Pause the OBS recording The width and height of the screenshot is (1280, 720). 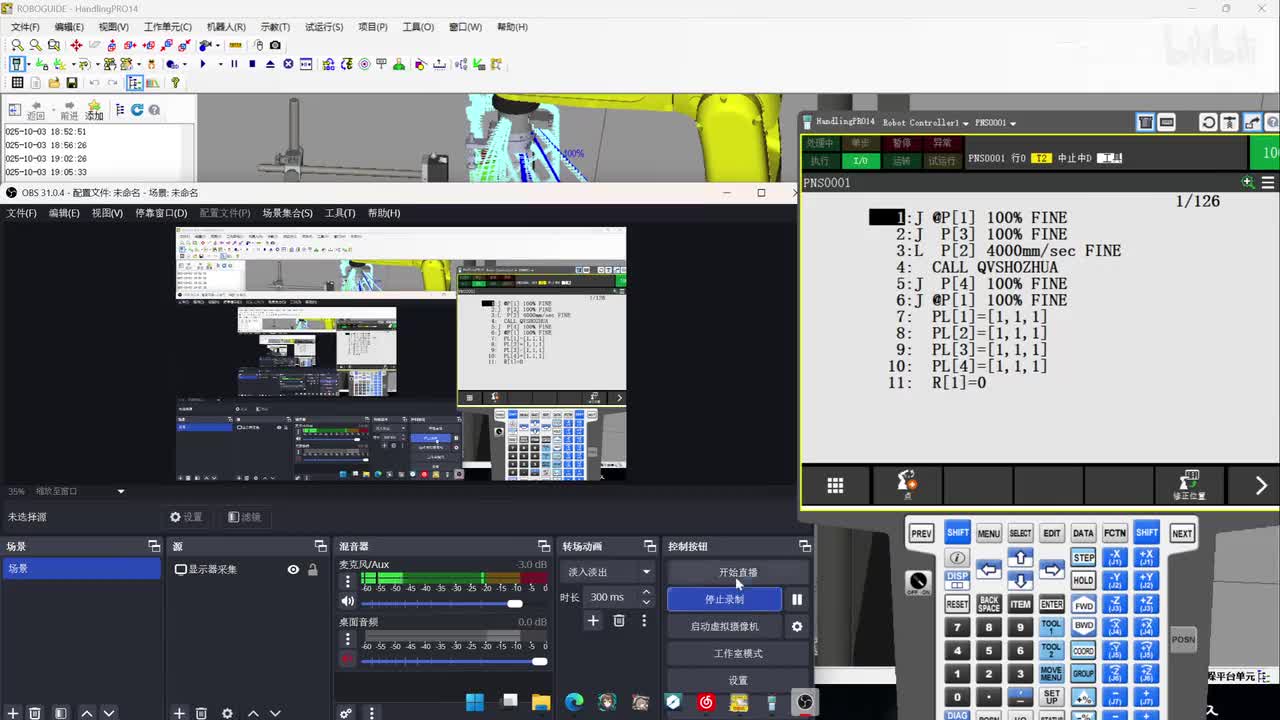click(x=797, y=599)
